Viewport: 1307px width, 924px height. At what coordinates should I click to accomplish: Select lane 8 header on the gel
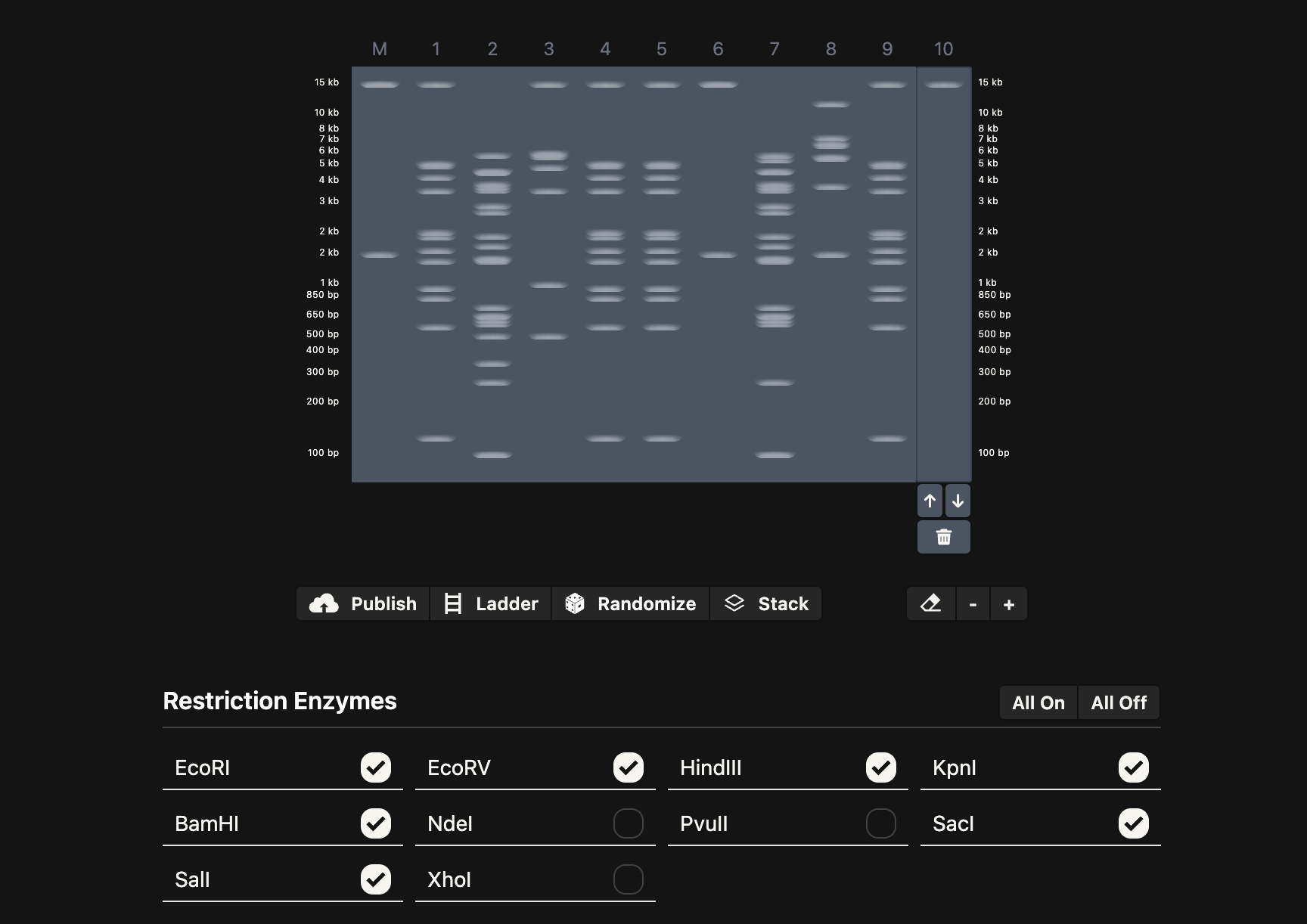click(x=830, y=49)
